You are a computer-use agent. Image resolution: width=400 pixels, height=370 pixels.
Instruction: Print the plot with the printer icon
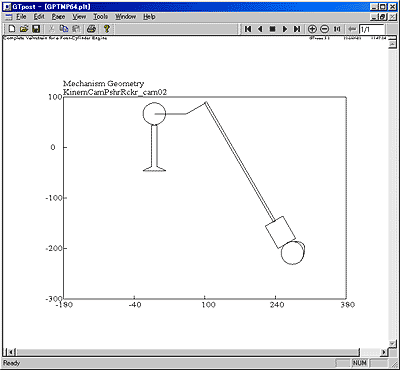point(92,29)
